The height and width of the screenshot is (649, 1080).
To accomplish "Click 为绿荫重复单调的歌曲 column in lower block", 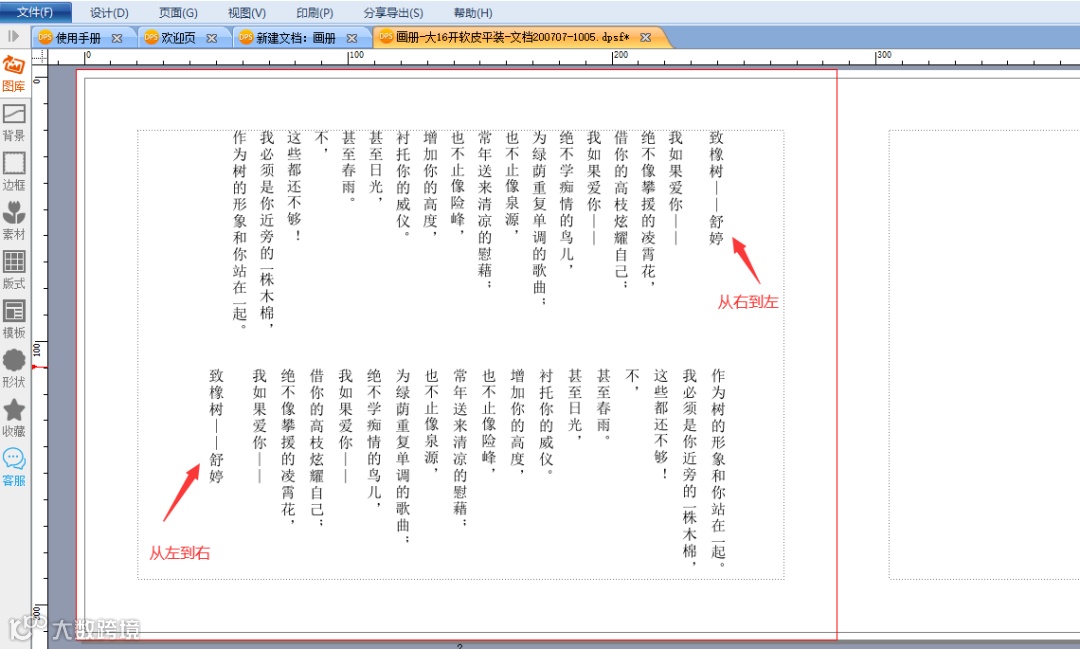I will tap(403, 455).
